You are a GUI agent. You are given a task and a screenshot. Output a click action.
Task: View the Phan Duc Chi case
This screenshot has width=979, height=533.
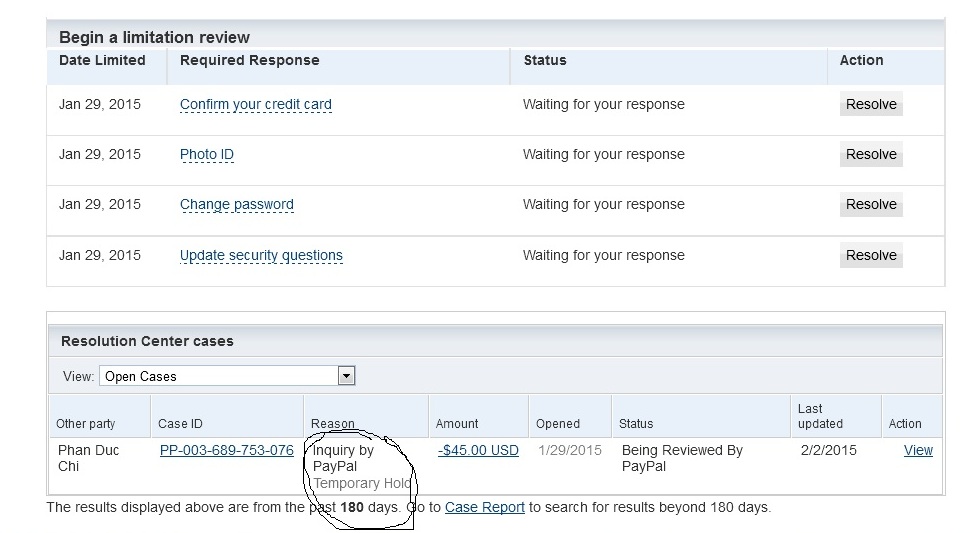tap(918, 450)
